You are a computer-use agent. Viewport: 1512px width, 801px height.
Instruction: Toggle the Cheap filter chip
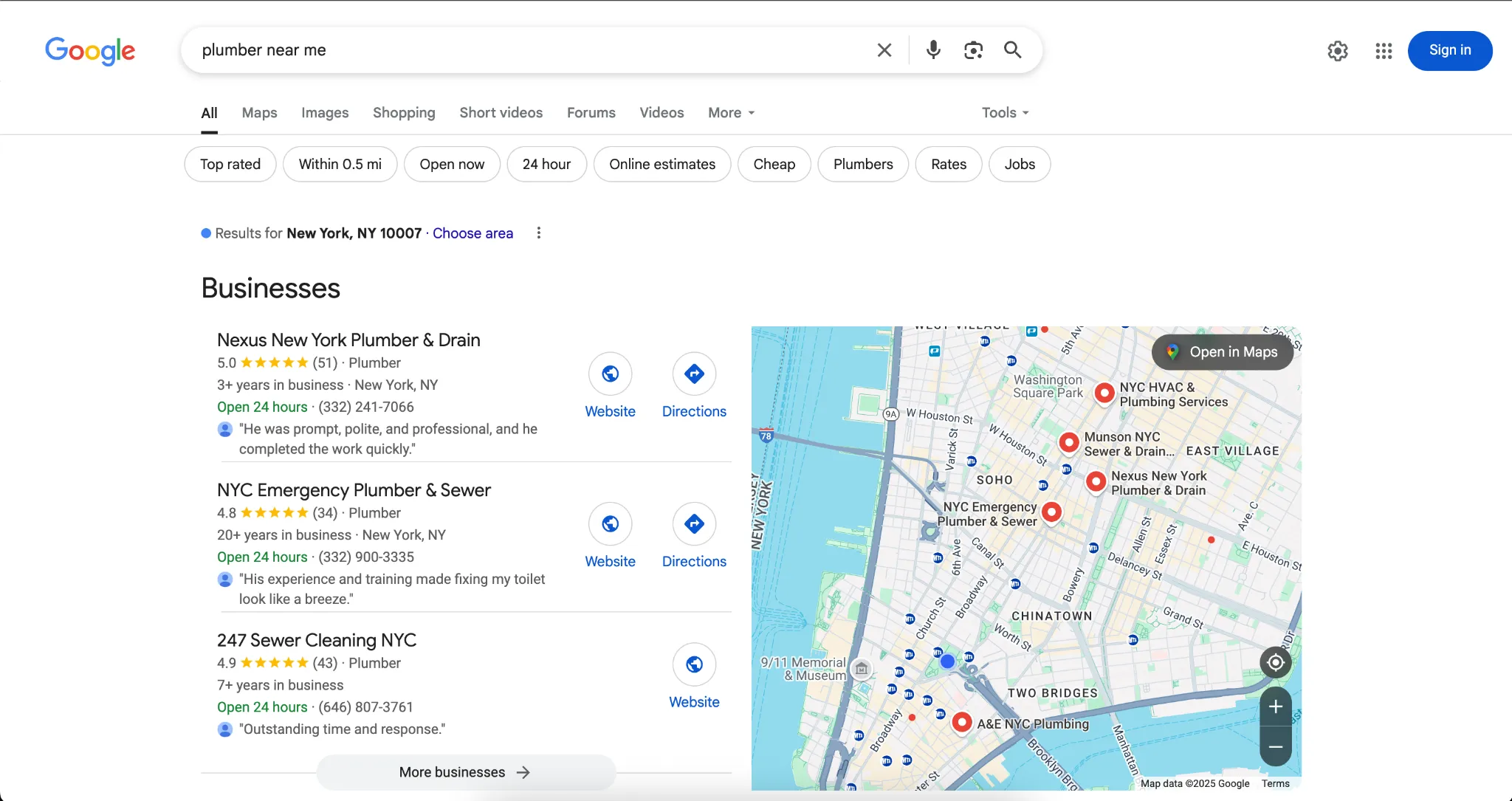(774, 164)
